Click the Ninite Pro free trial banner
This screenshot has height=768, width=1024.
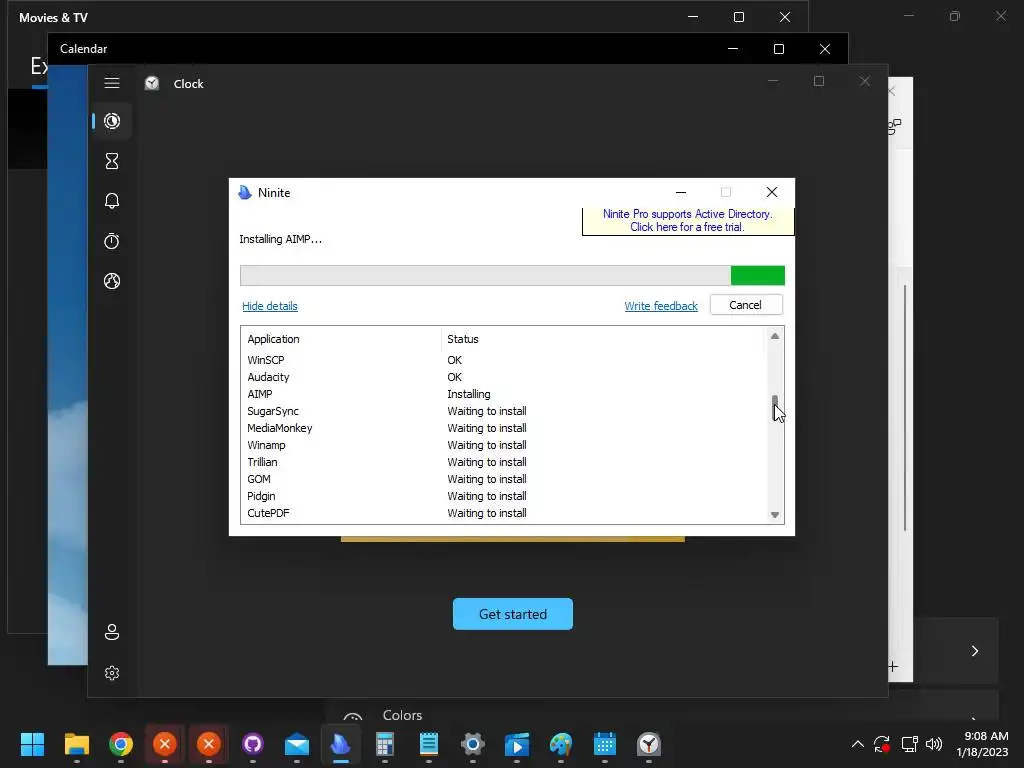(688, 221)
